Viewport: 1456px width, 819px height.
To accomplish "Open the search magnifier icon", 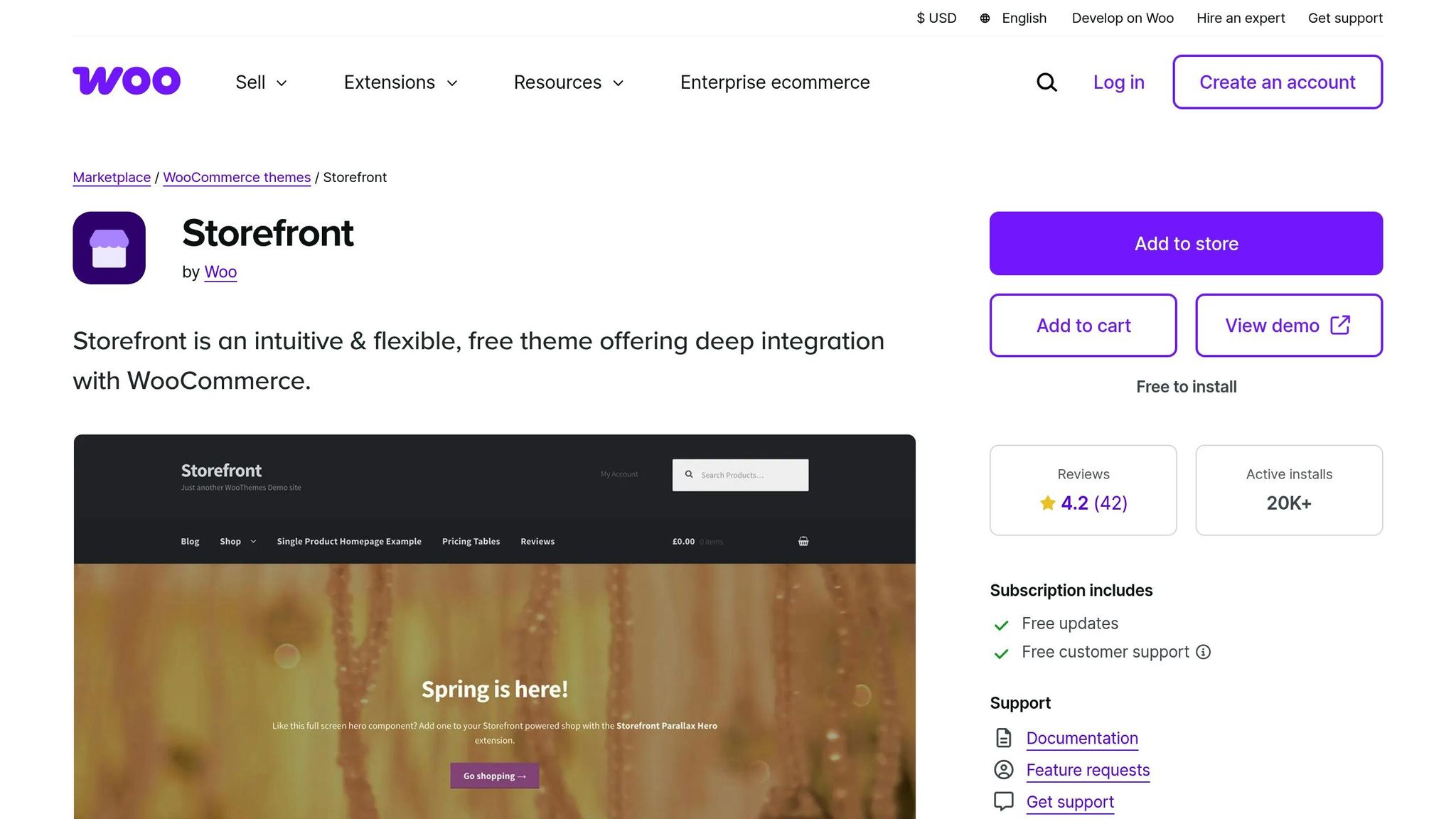I will click(1046, 82).
